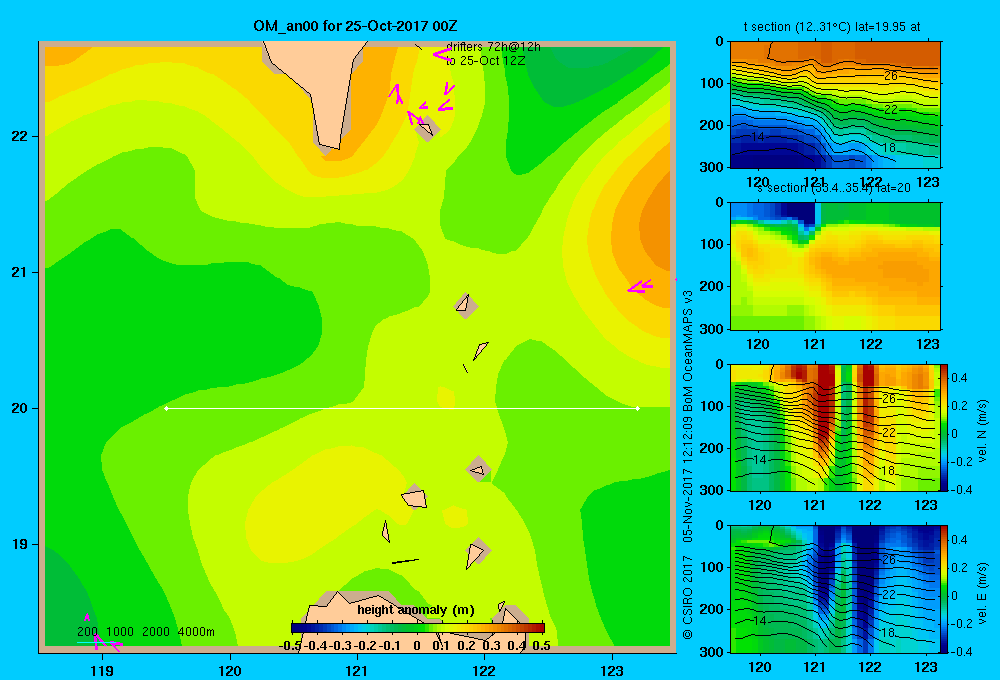Click the vel. E colorbar strip
Image resolution: width=1000 pixels, height=680 pixels.
tap(944, 589)
